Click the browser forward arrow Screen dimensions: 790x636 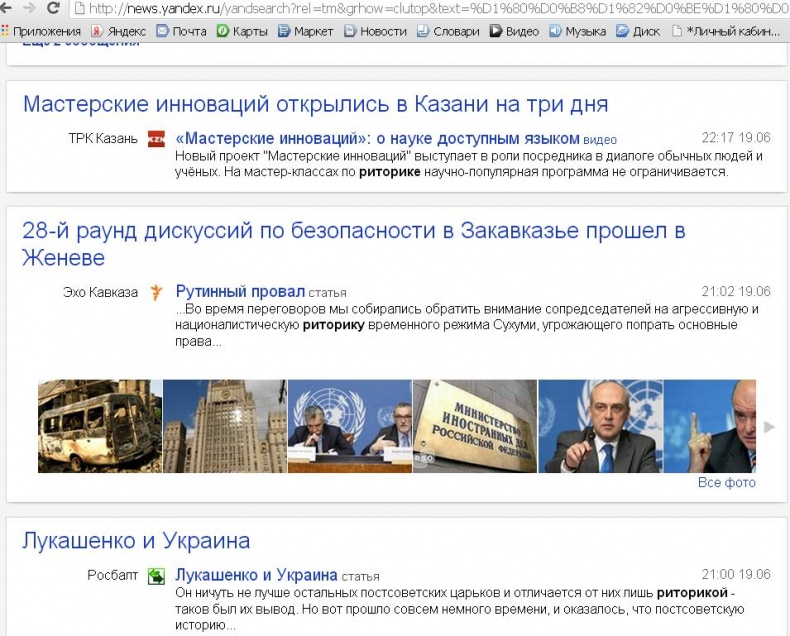[29, 8]
